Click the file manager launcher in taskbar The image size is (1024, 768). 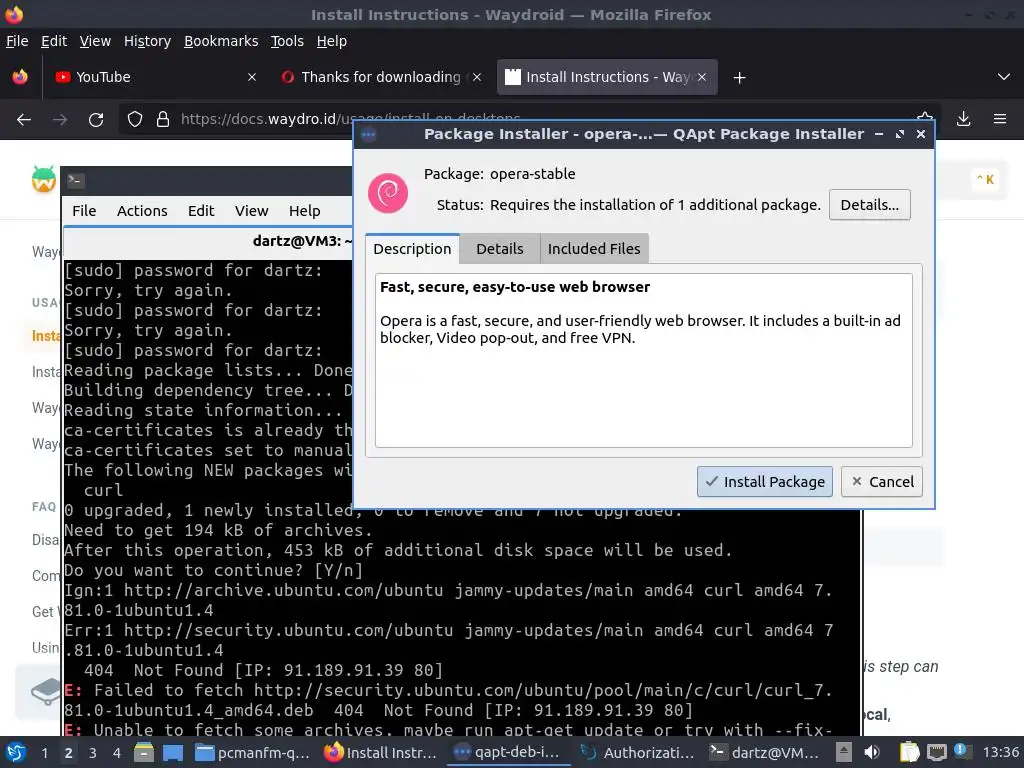(144, 752)
